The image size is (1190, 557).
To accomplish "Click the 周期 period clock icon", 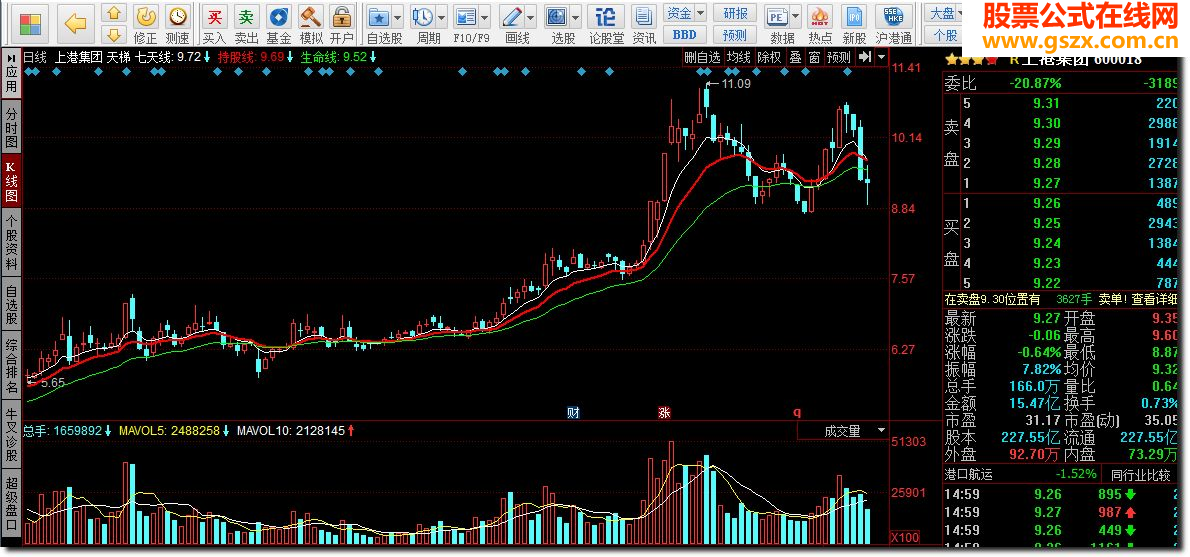I will (423, 16).
